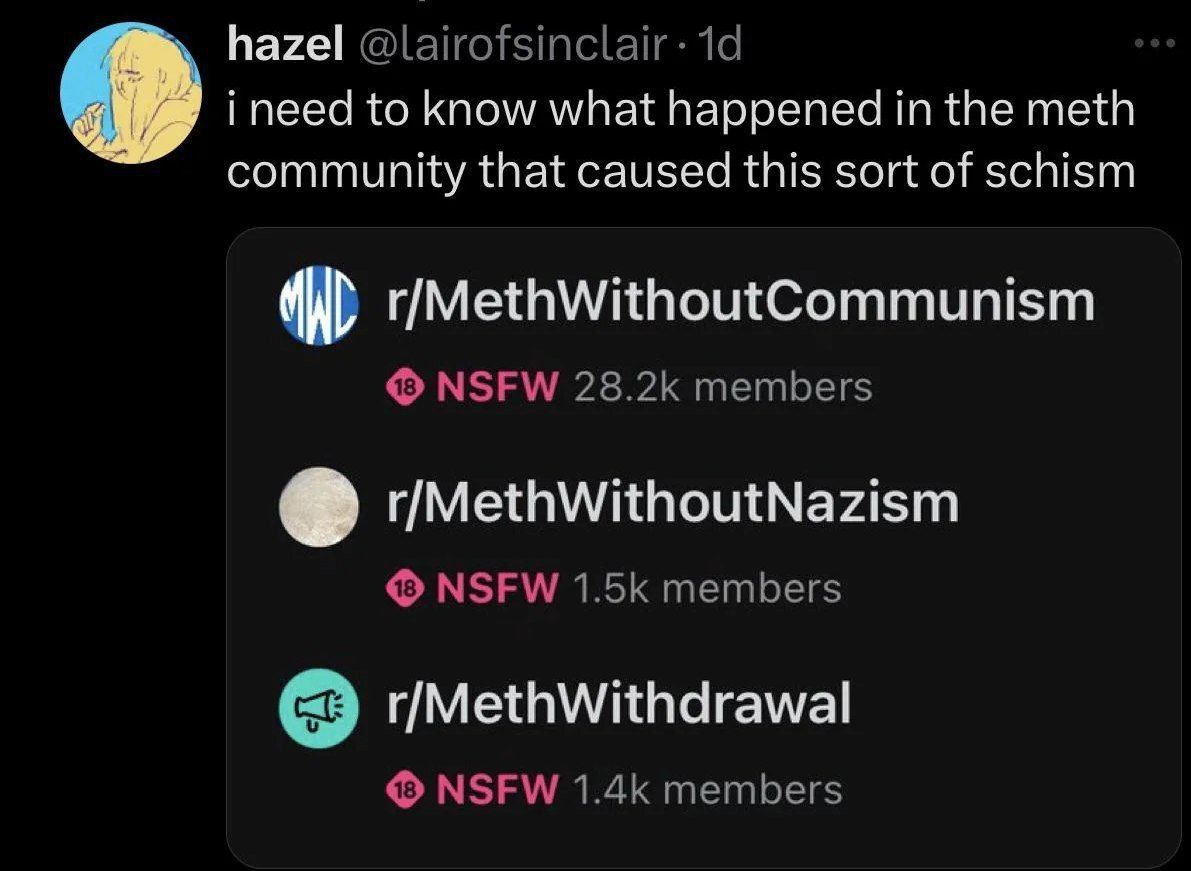Click the 1d tweet timestamp

coord(718,44)
